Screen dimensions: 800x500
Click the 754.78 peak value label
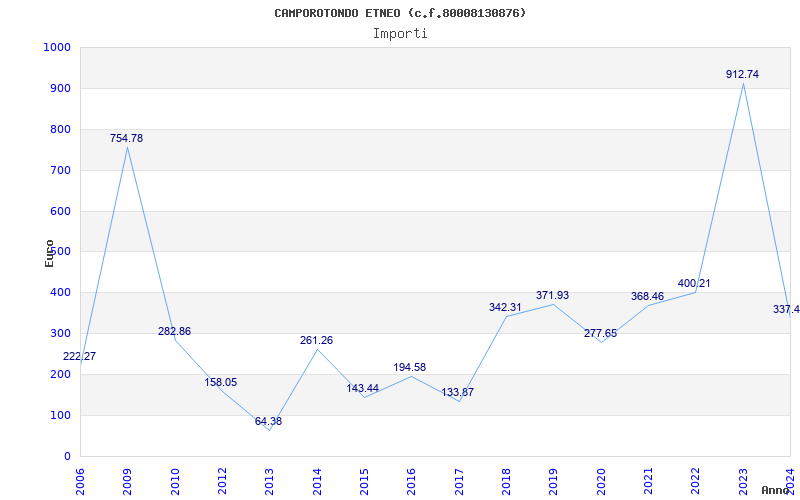coord(127,138)
